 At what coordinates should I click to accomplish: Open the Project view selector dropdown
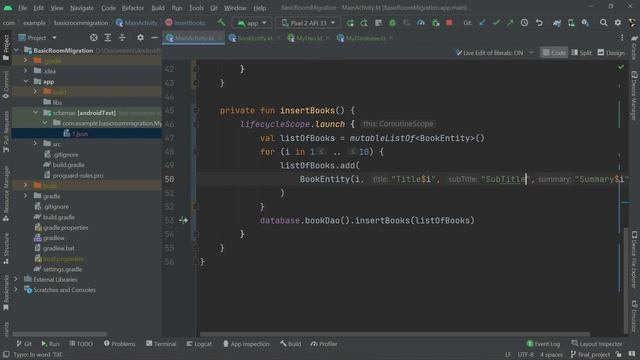[x=38, y=38]
